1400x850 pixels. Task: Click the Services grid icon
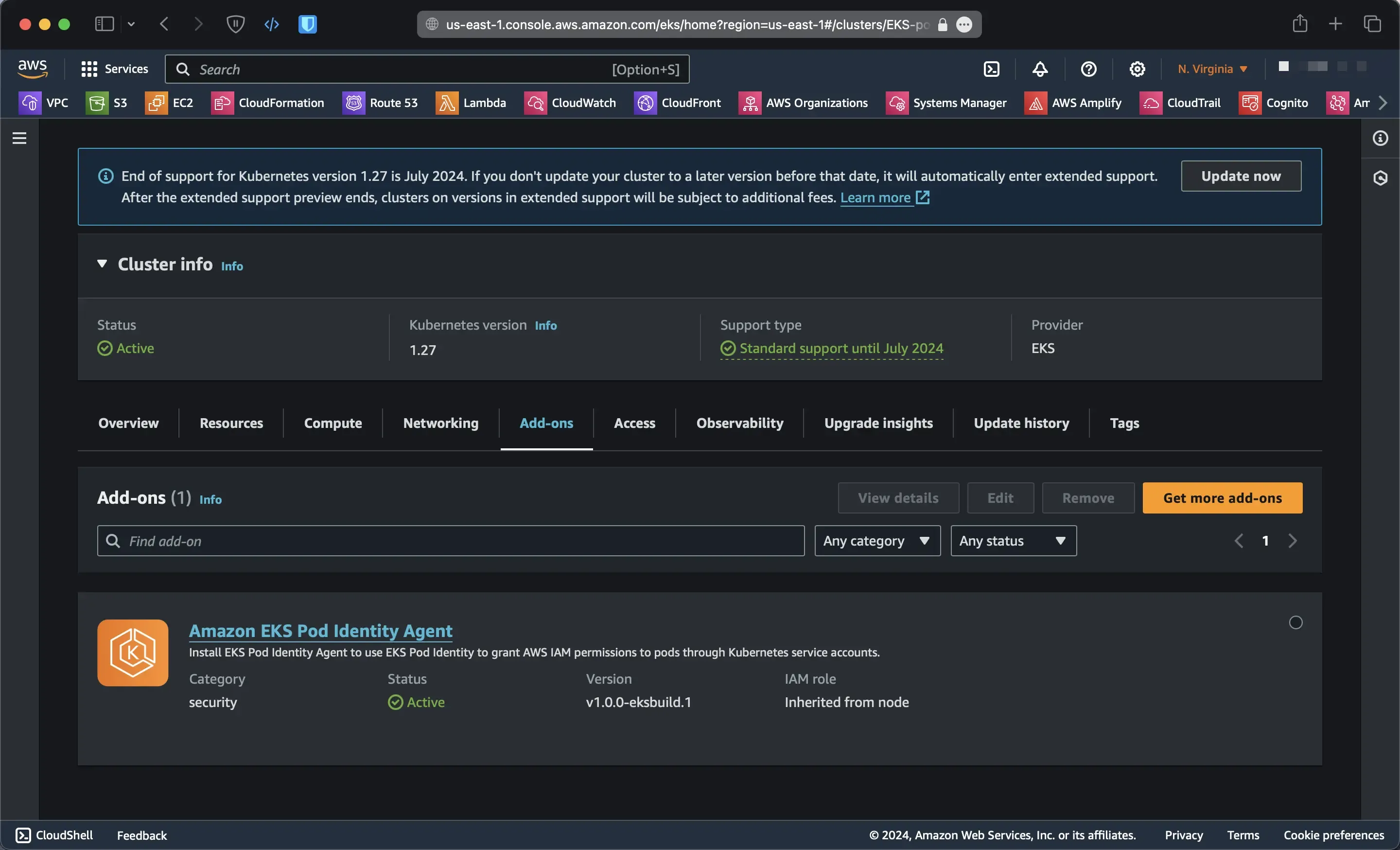89,69
